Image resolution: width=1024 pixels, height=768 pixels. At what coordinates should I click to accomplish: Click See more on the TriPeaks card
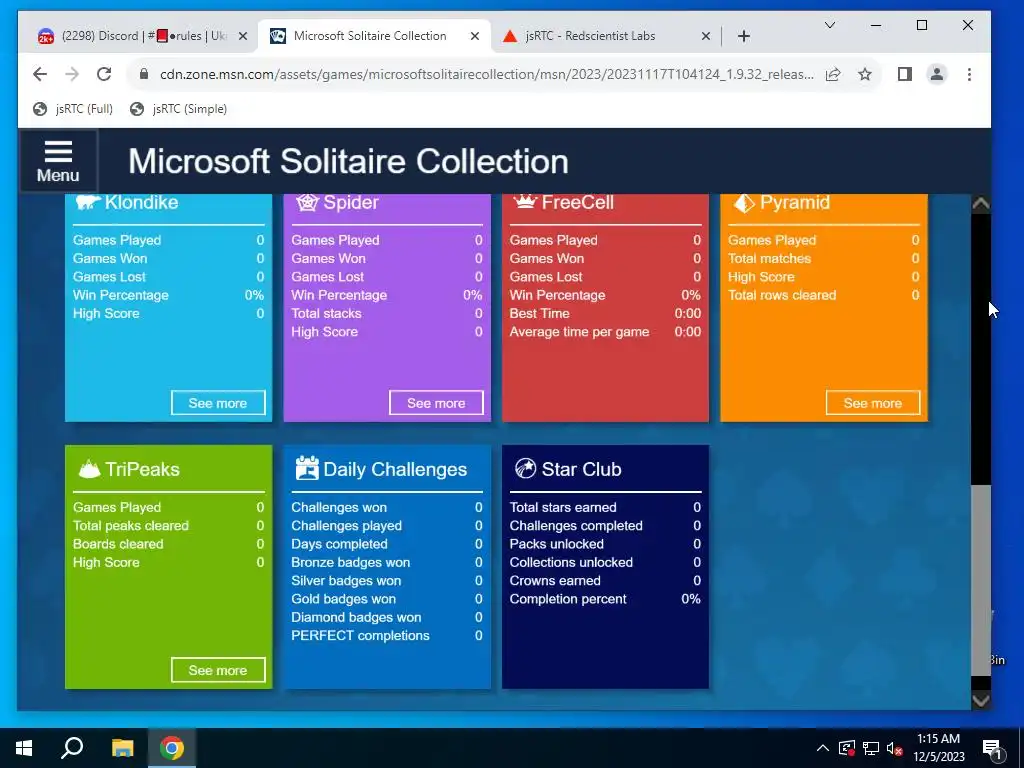(x=218, y=670)
